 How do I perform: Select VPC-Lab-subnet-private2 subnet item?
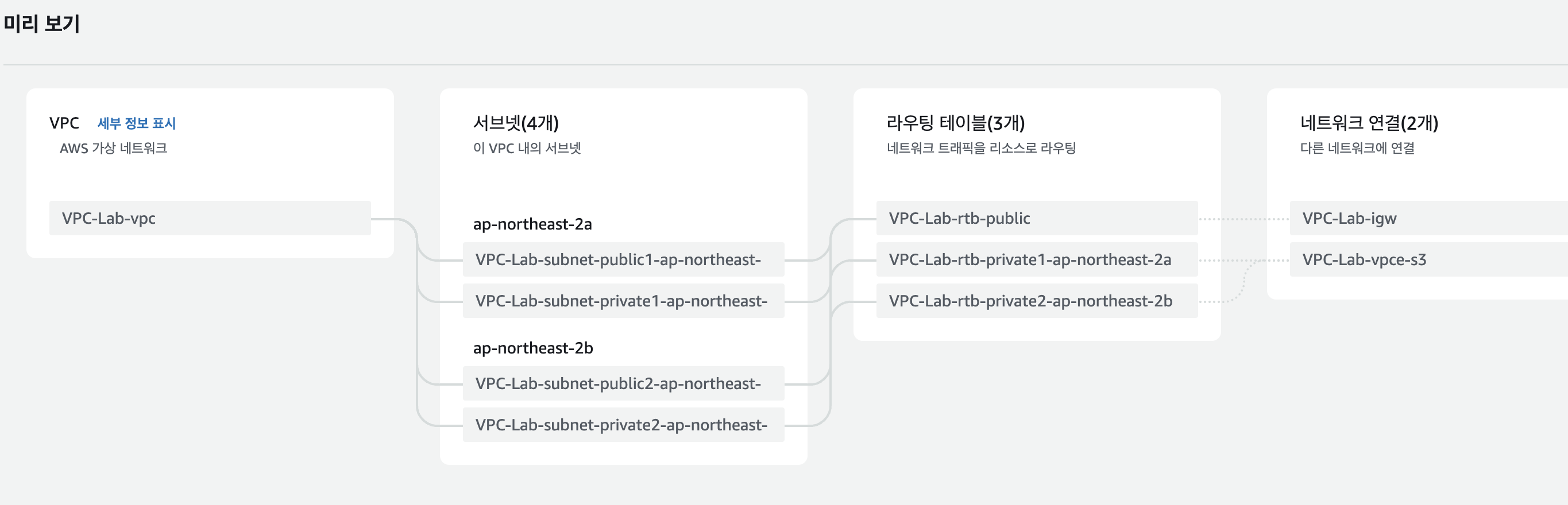point(623,425)
